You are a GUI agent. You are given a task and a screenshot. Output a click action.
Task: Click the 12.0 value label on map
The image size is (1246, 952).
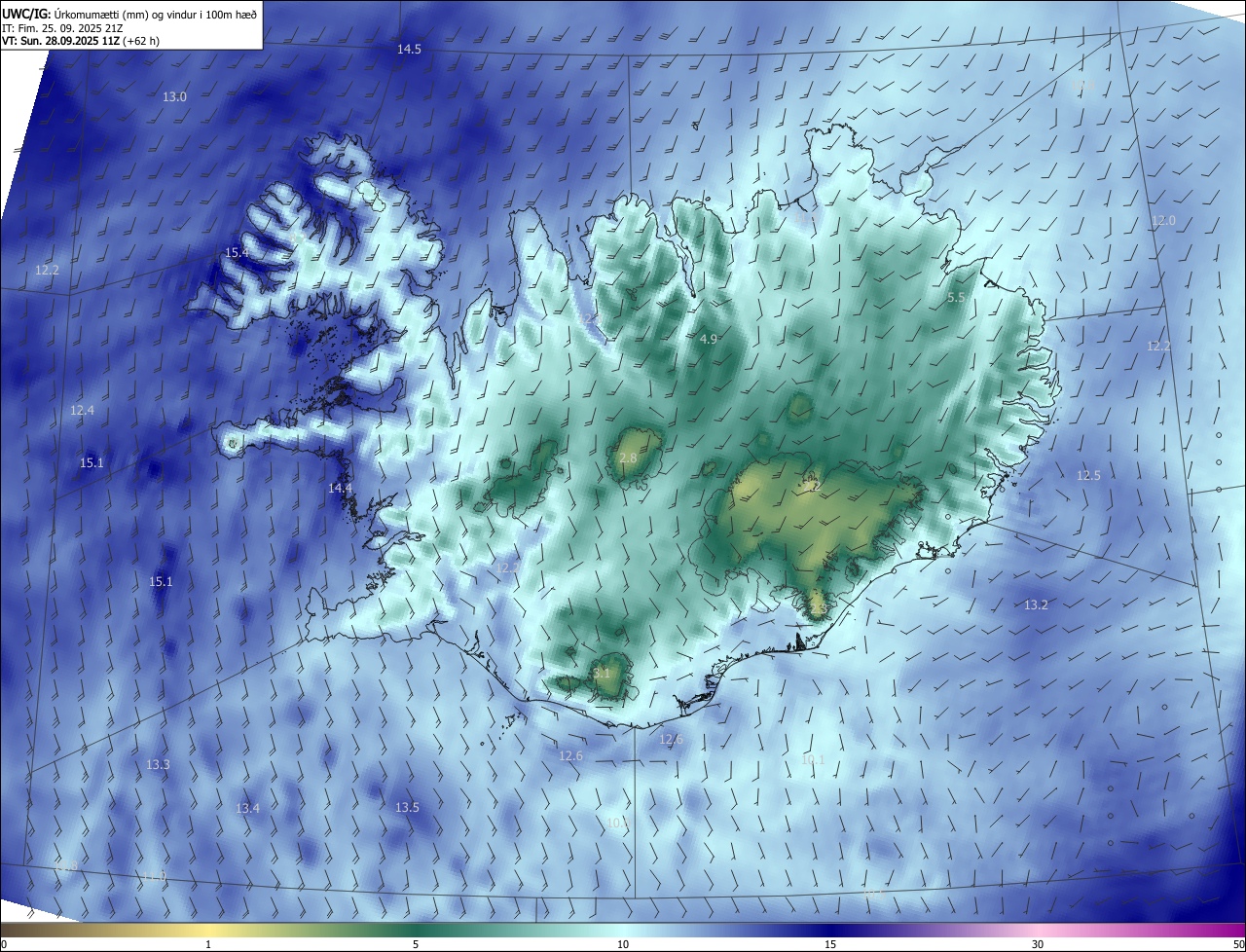[x=1164, y=221]
